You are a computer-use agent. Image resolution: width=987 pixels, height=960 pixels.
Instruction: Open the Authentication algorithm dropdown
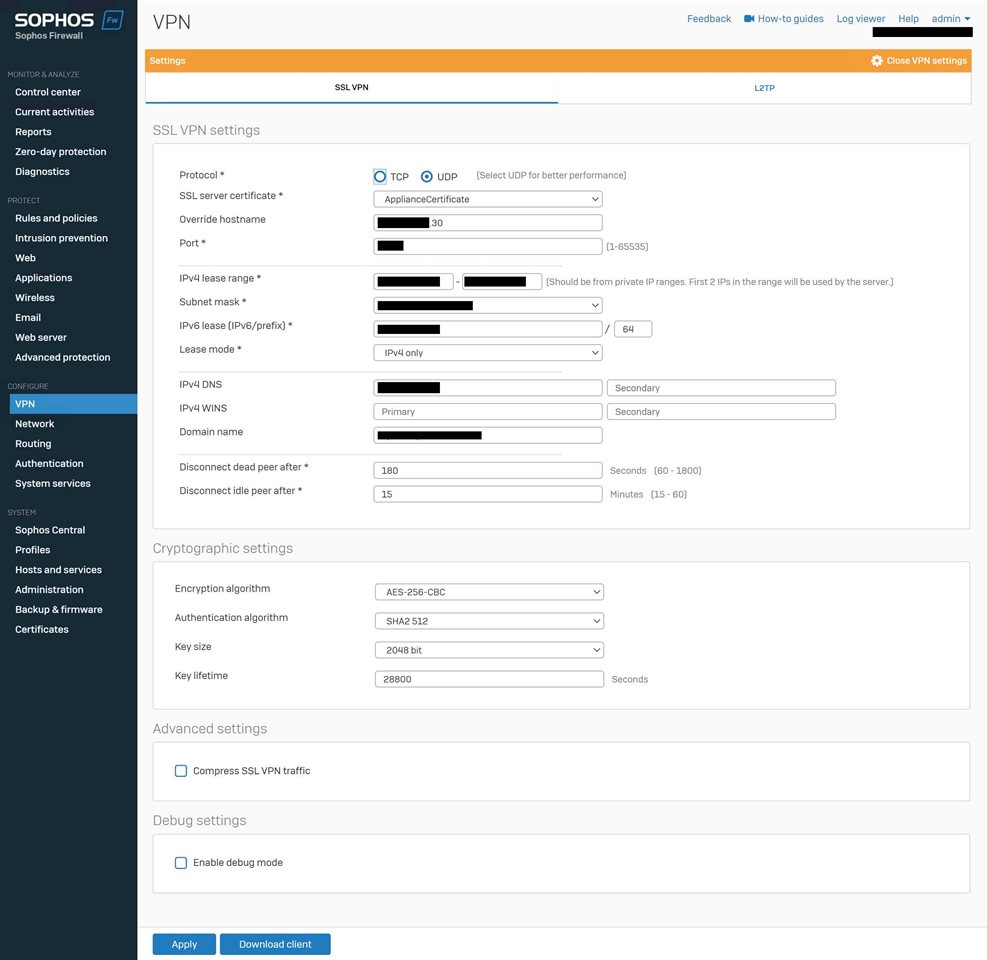point(489,621)
